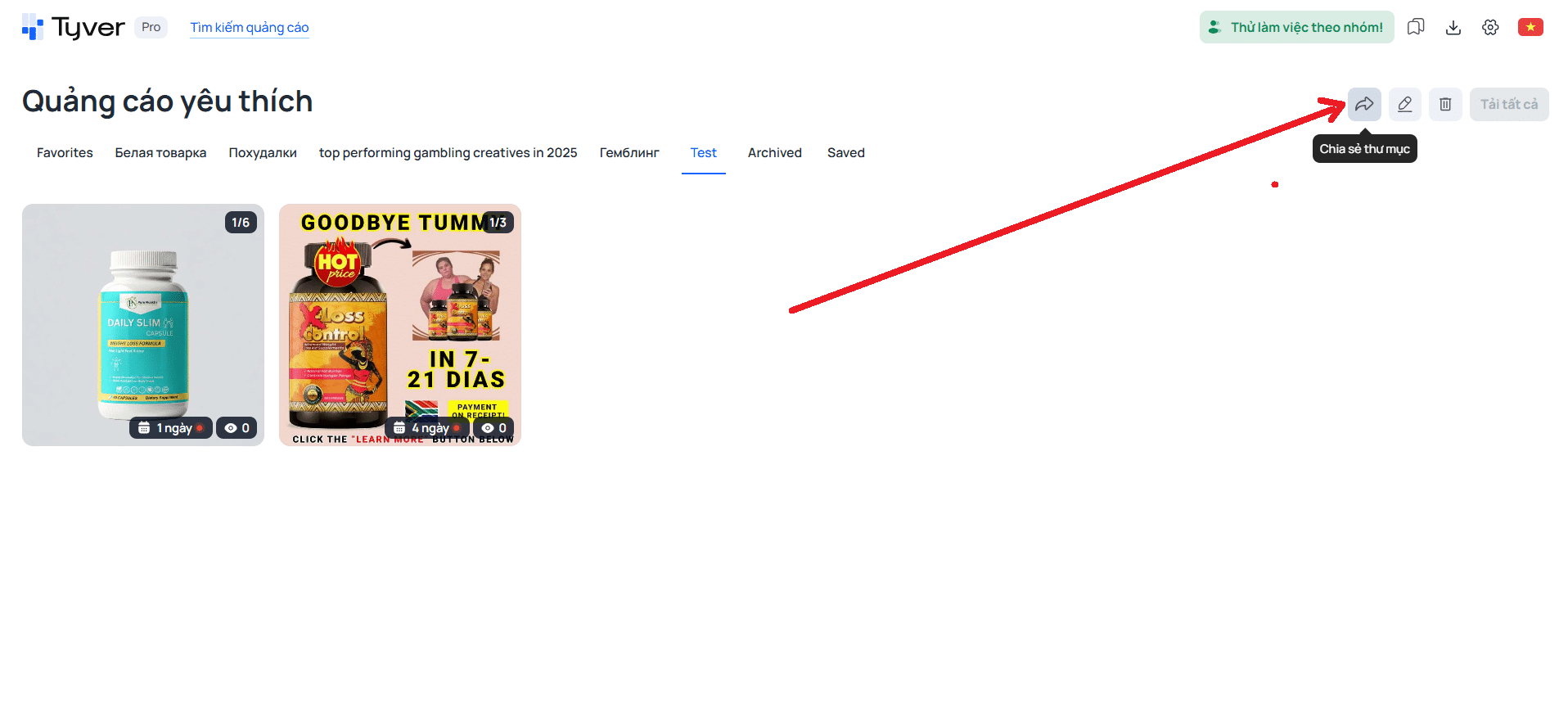Switch to the Гемблинг tab
Image resolution: width=1568 pixels, height=722 pixels.
tap(629, 152)
